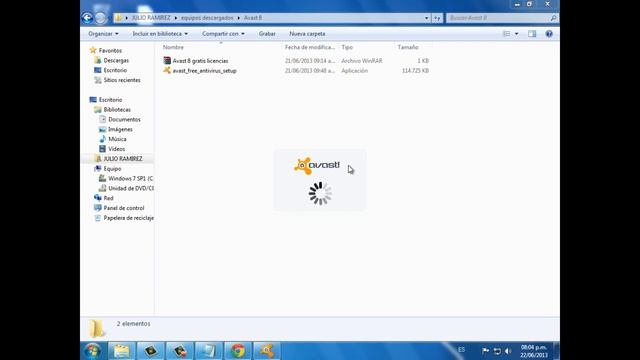Open the Windows Start button

pyautogui.click(x=93, y=351)
